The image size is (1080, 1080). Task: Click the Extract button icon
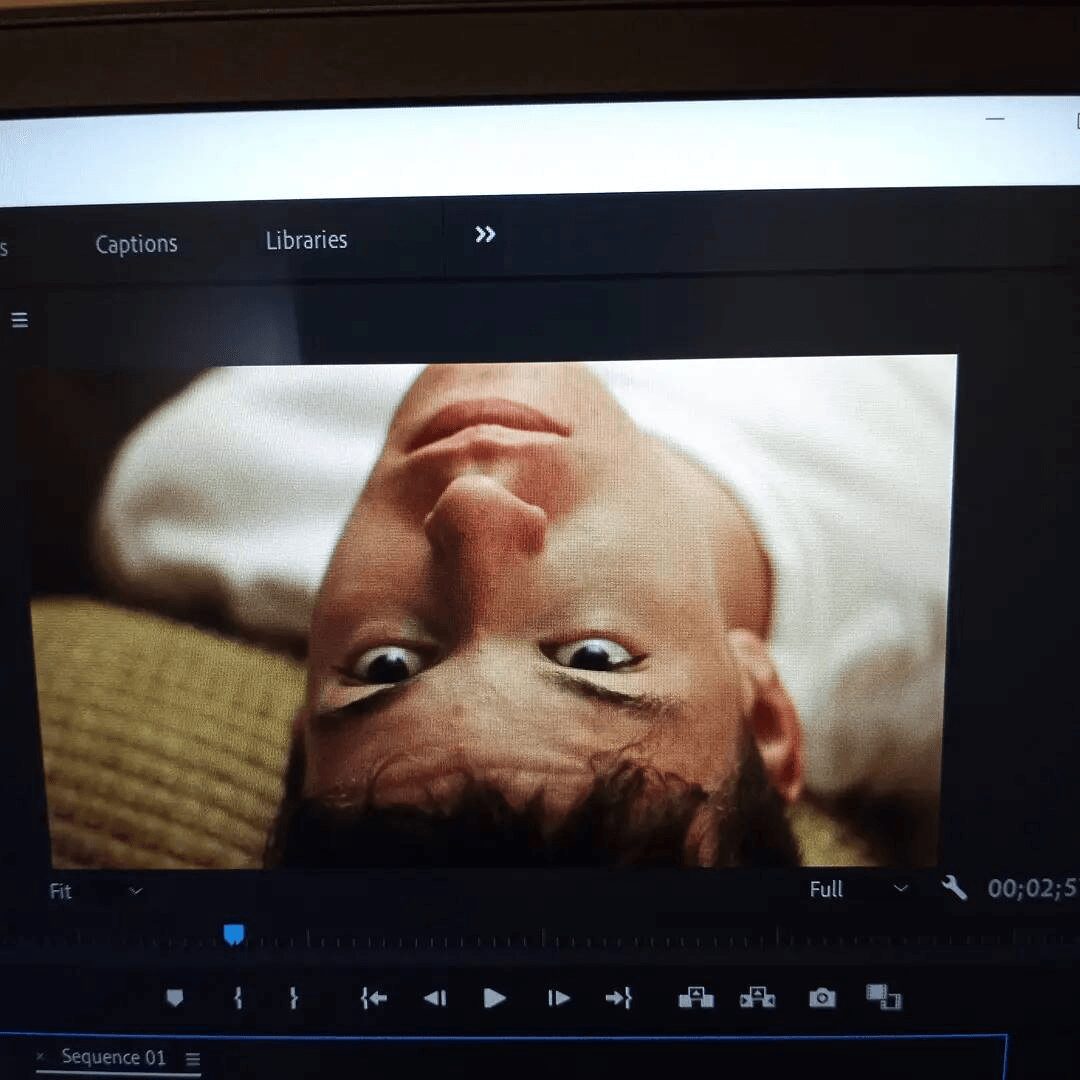click(x=757, y=998)
